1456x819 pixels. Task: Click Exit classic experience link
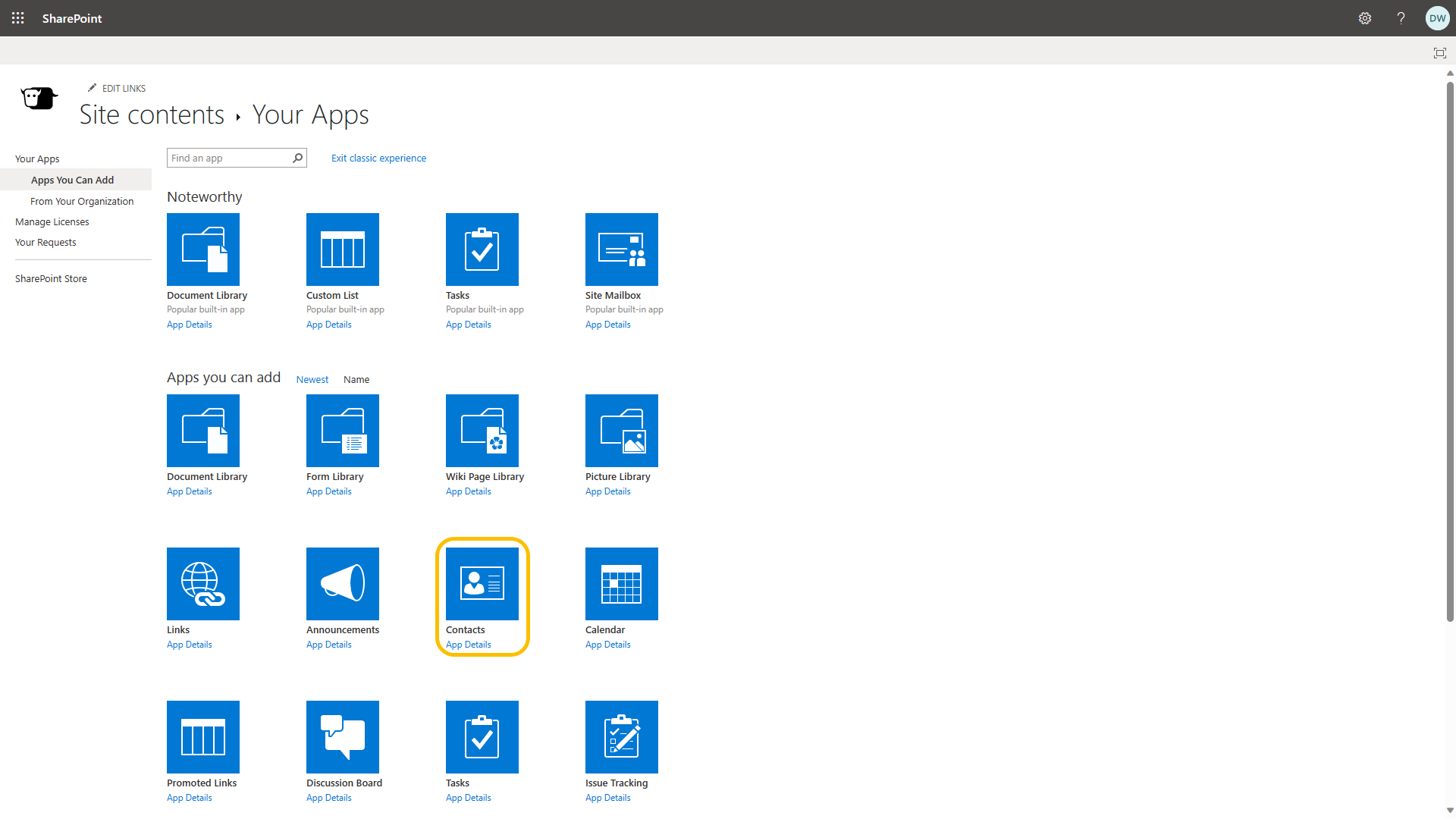pos(378,158)
